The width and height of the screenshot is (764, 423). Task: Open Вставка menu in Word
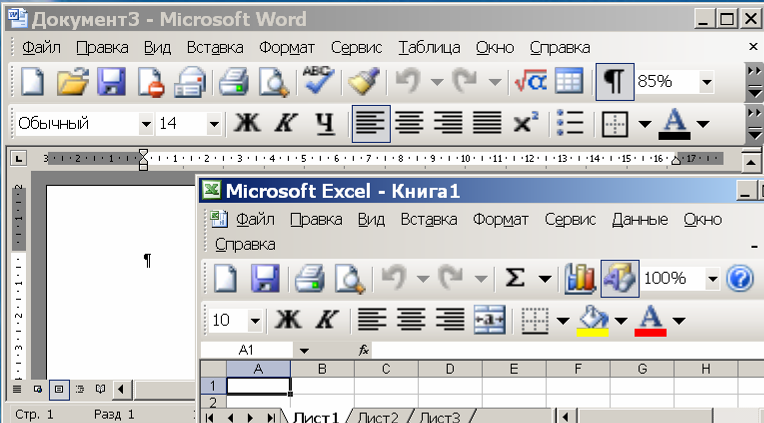215,48
